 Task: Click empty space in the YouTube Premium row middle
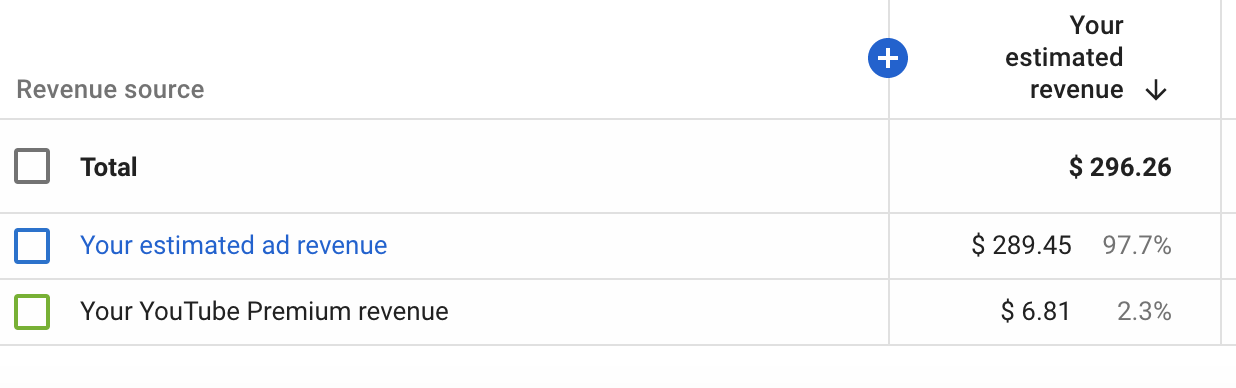(668, 312)
